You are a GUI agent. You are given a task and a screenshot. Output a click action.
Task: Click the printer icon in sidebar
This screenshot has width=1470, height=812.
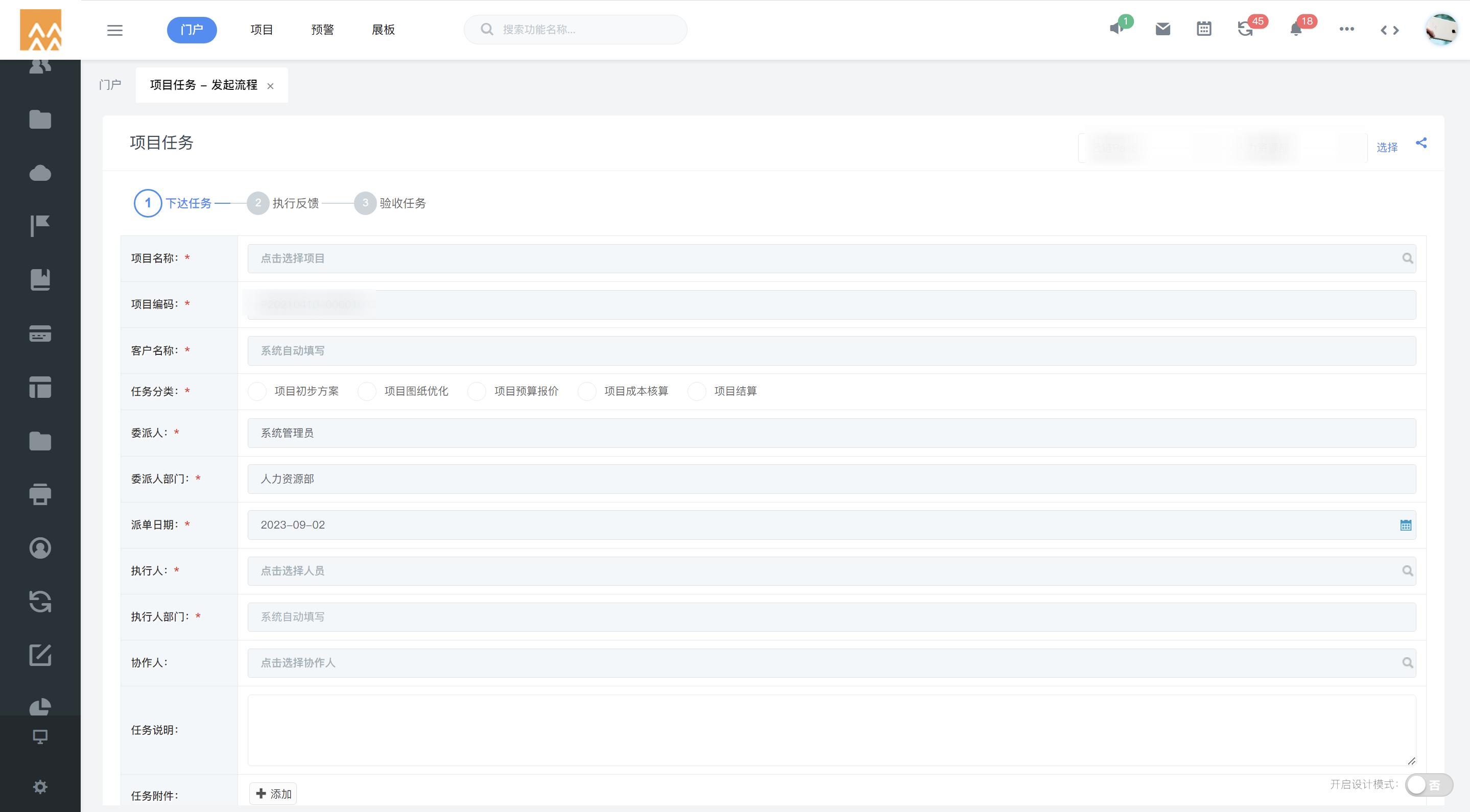pyautogui.click(x=40, y=494)
